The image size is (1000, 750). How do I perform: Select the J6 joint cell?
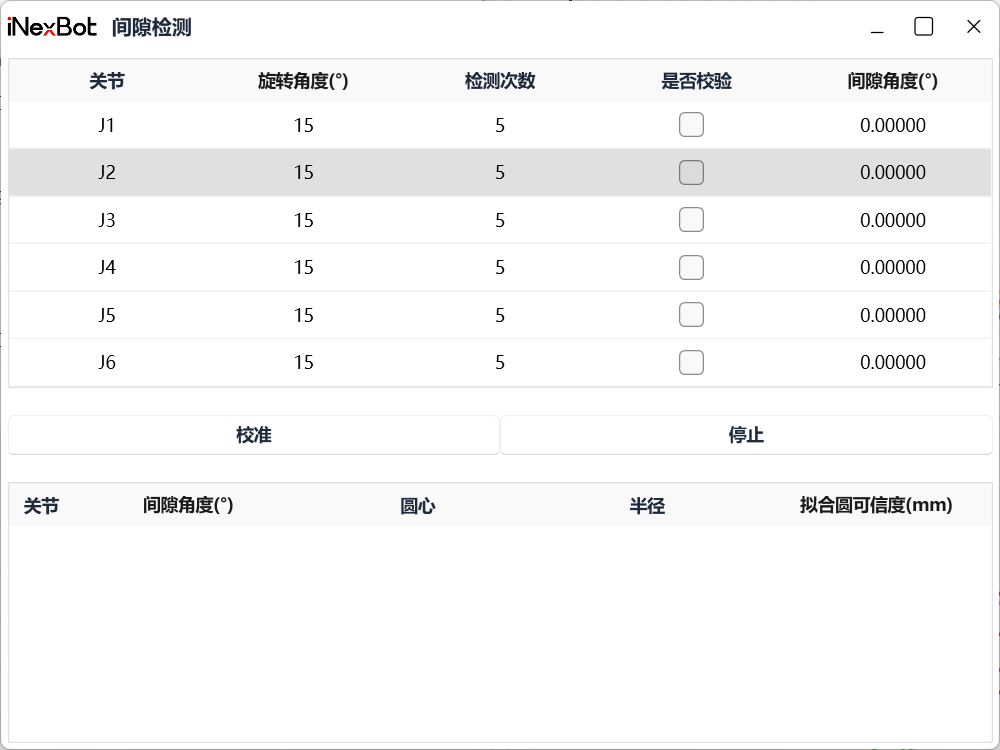[107, 362]
